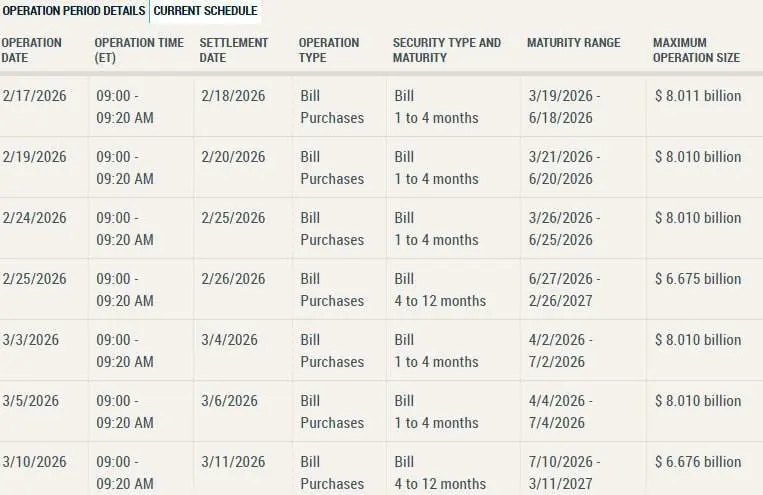This screenshot has width=763, height=495.
Task: Click the Maturity Range column header
Action: click(573, 43)
